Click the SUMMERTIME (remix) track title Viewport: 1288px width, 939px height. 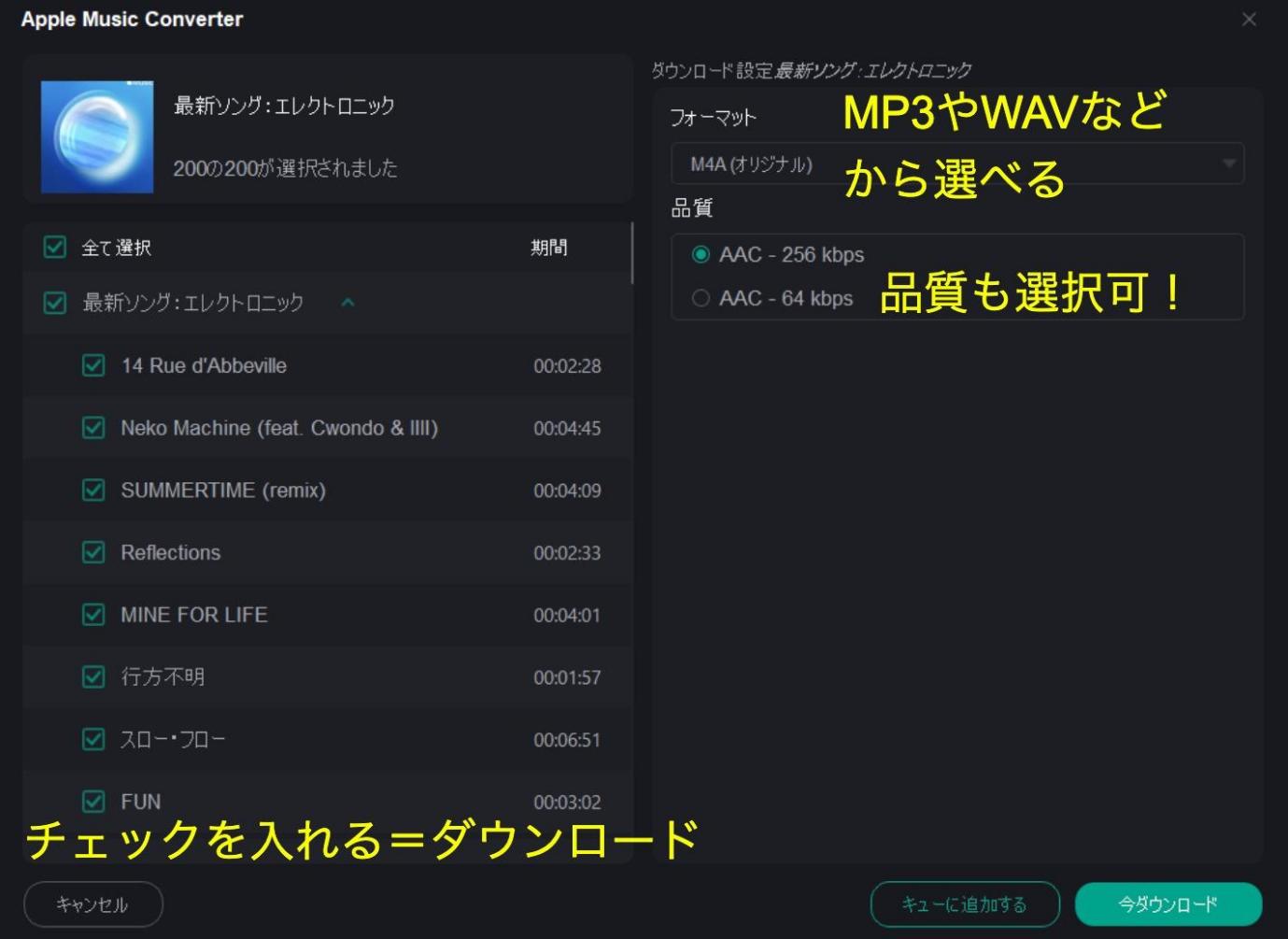pyautogui.click(x=223, y=491)
